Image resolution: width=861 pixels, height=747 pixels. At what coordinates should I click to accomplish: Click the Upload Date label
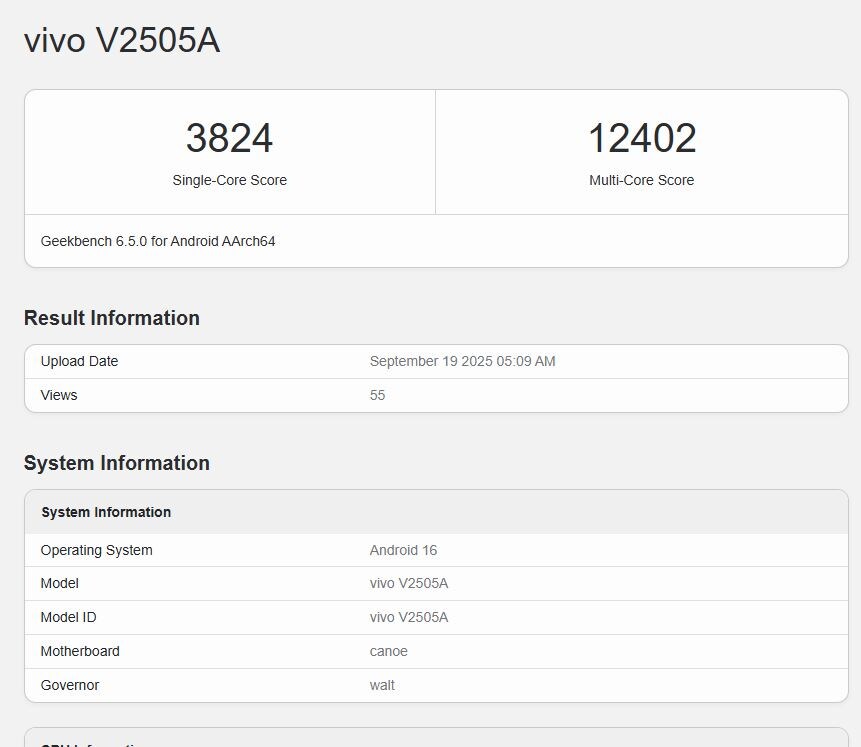(80, 361)
